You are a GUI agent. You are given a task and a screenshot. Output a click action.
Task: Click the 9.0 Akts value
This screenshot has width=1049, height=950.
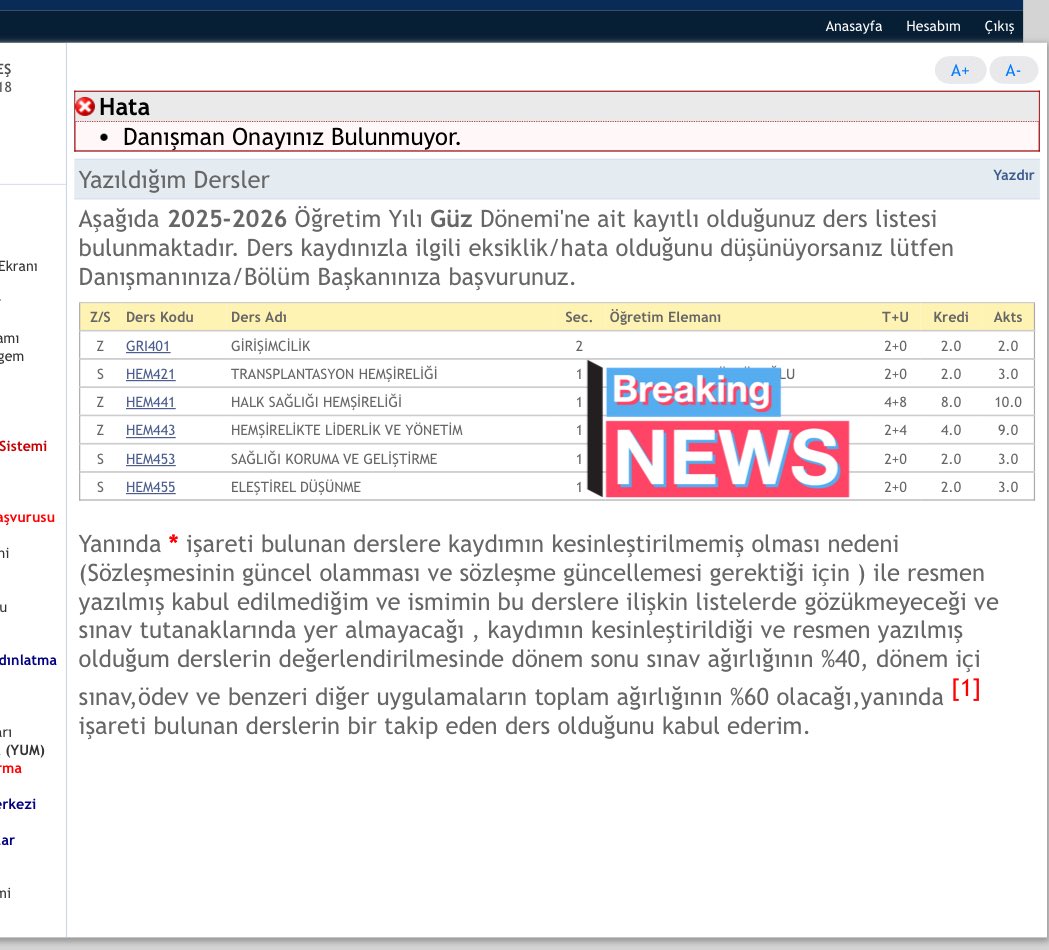[1008, 430]
